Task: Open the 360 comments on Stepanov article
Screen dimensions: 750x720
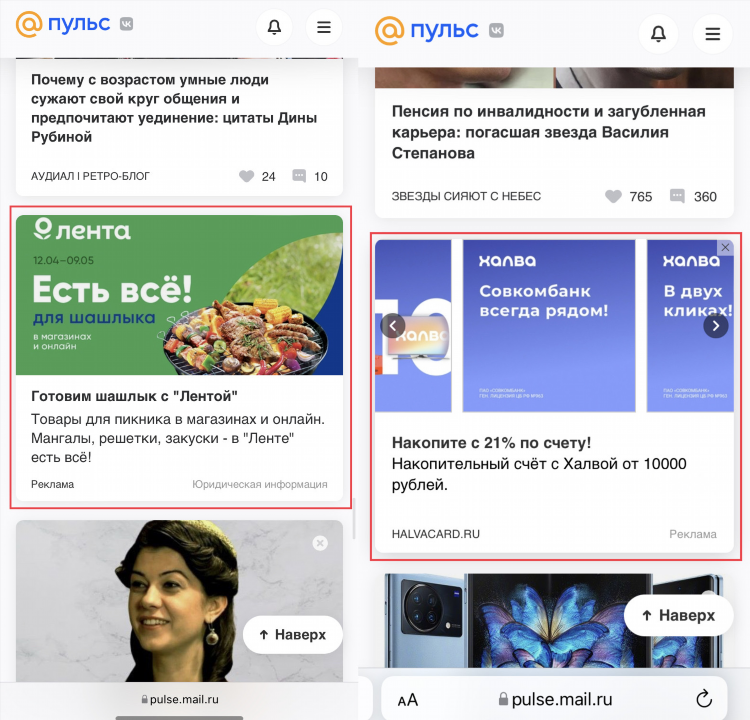Action: click(x=677, y=196)
